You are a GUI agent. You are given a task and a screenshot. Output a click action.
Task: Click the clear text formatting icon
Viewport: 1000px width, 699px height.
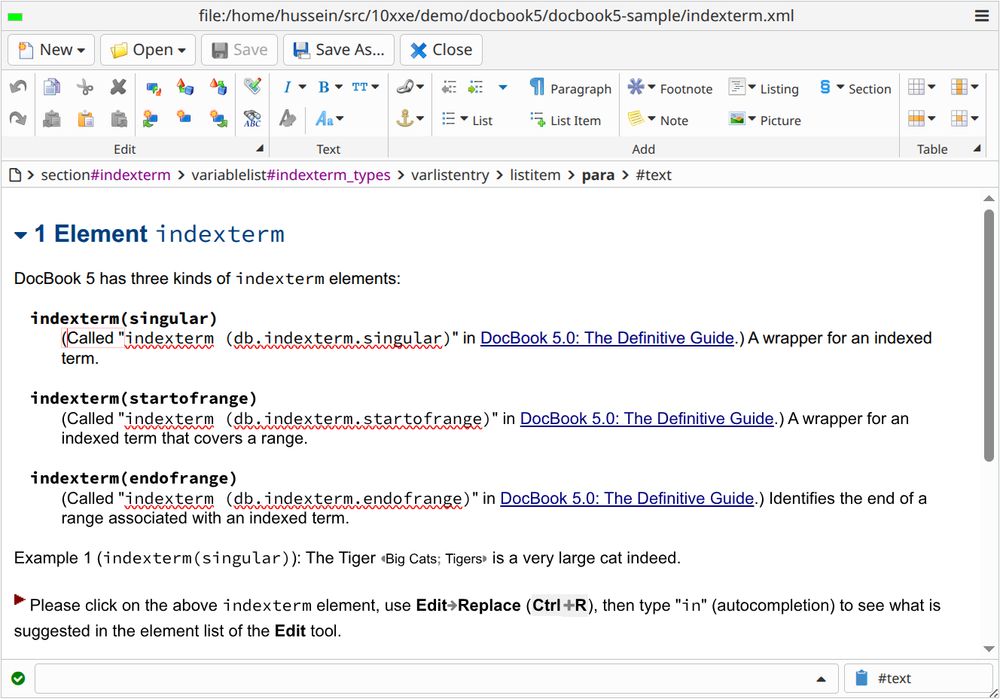288,119
